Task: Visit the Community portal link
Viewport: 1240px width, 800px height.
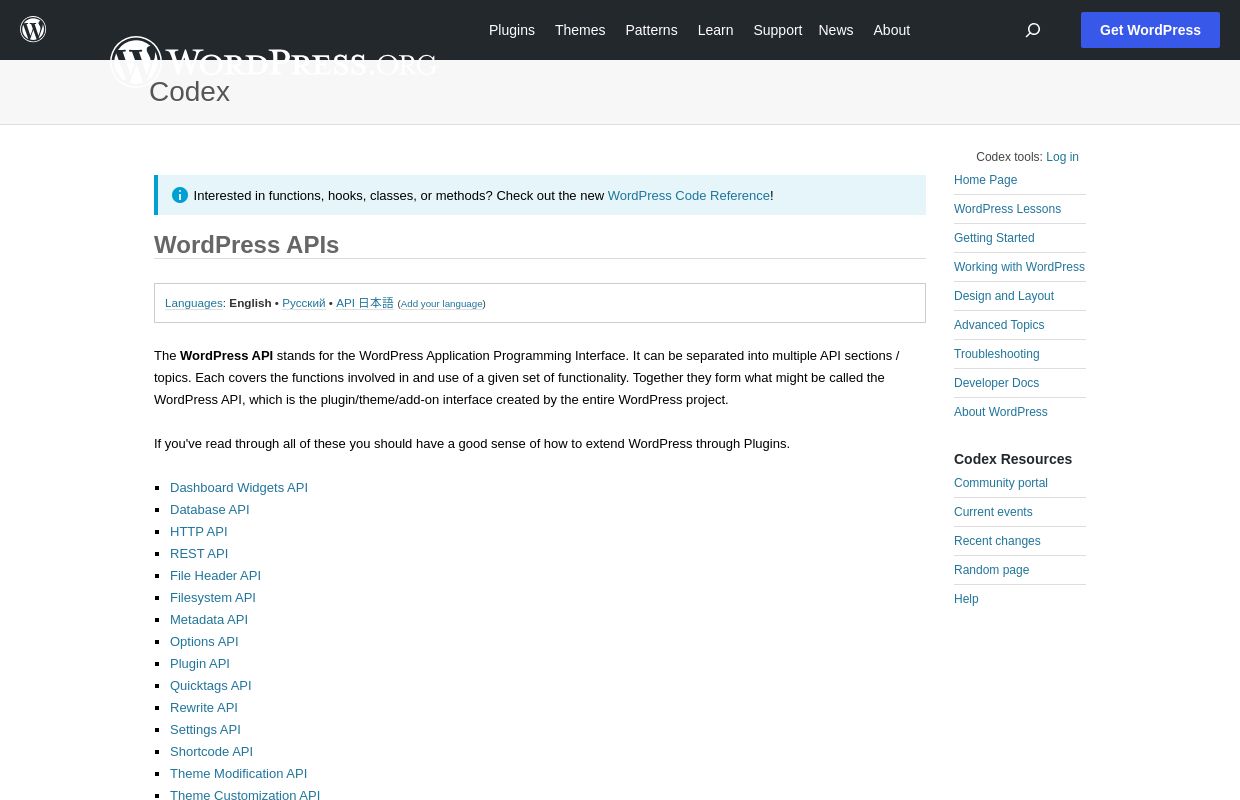Action: (x=1001, y=483)
